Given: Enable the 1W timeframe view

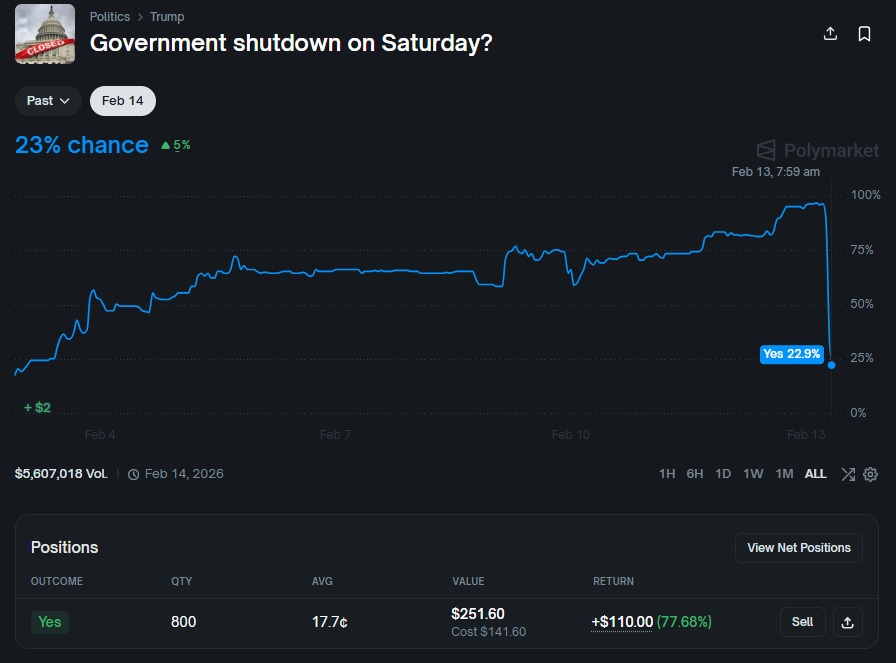Looking at the screenshot, I should 753,473.
